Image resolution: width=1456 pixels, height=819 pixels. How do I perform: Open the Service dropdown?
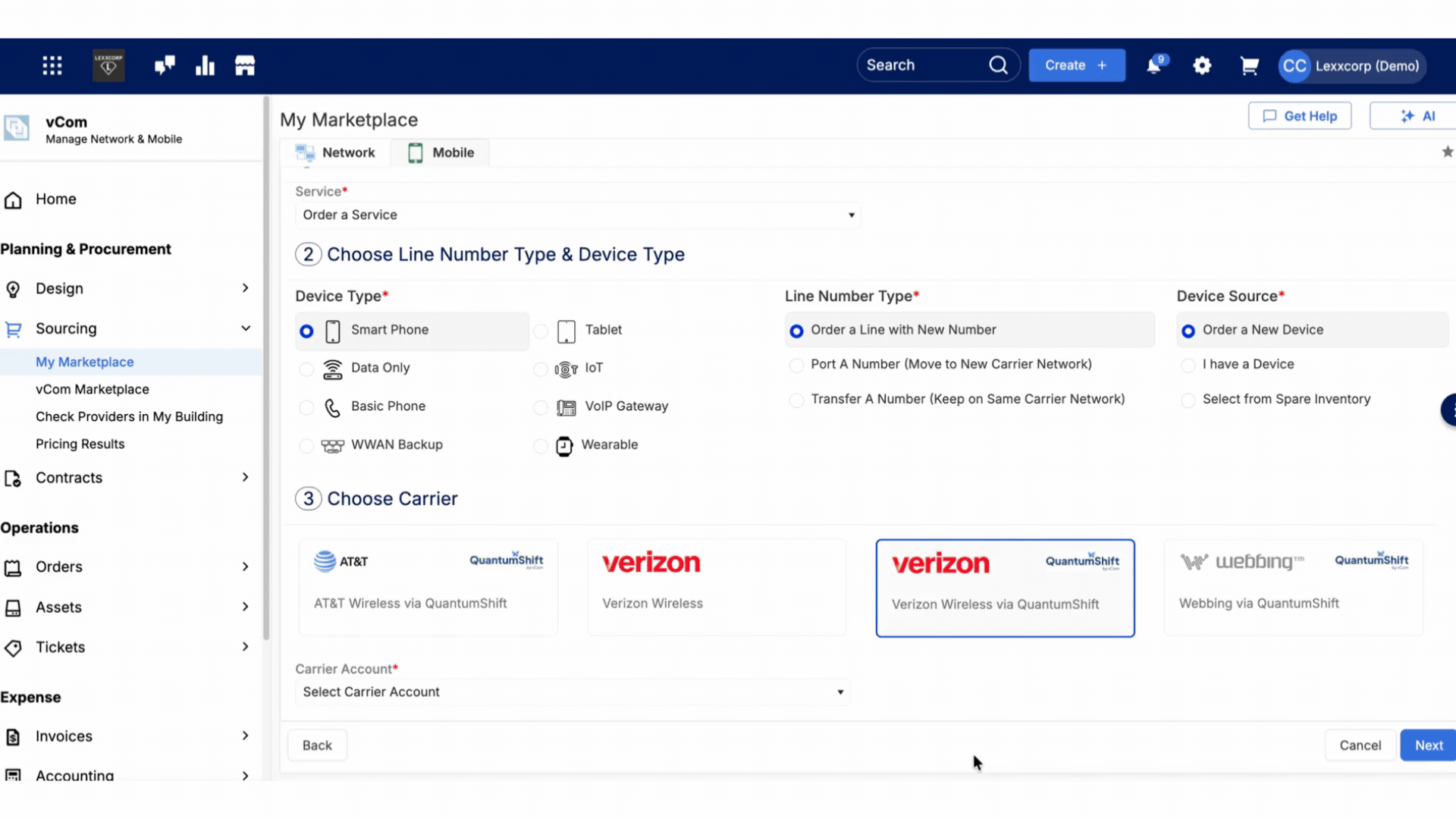click(578, 215)
